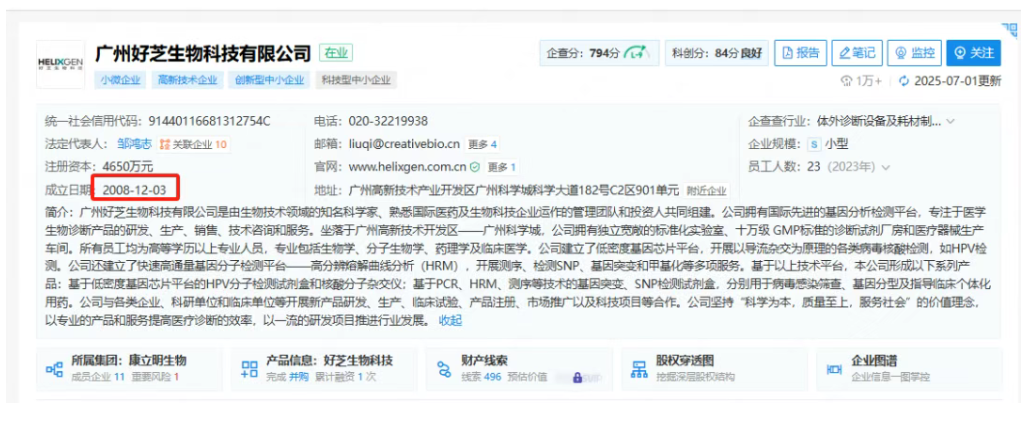Enable 监控 monitoring for this company
The image size is (1032, 426).
[x=914, y=53]
